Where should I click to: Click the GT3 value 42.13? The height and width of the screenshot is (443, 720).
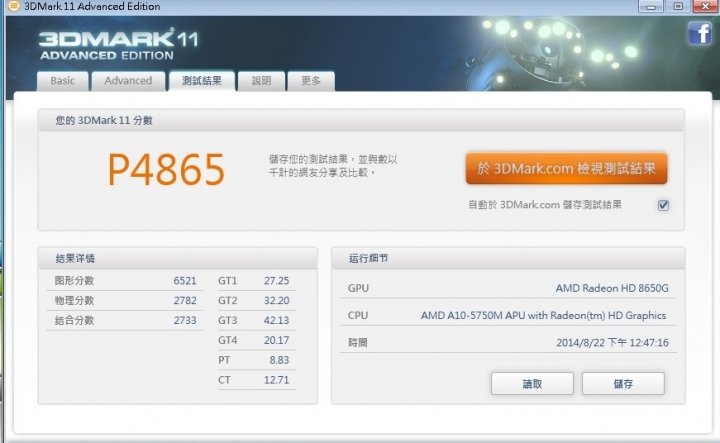click(x=276, y=320)
